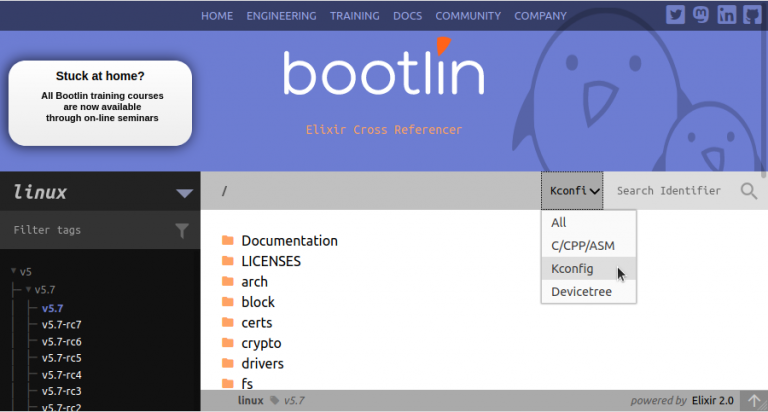768x412 pixels.
Task: Open the fs directory link
Action: 247,384
